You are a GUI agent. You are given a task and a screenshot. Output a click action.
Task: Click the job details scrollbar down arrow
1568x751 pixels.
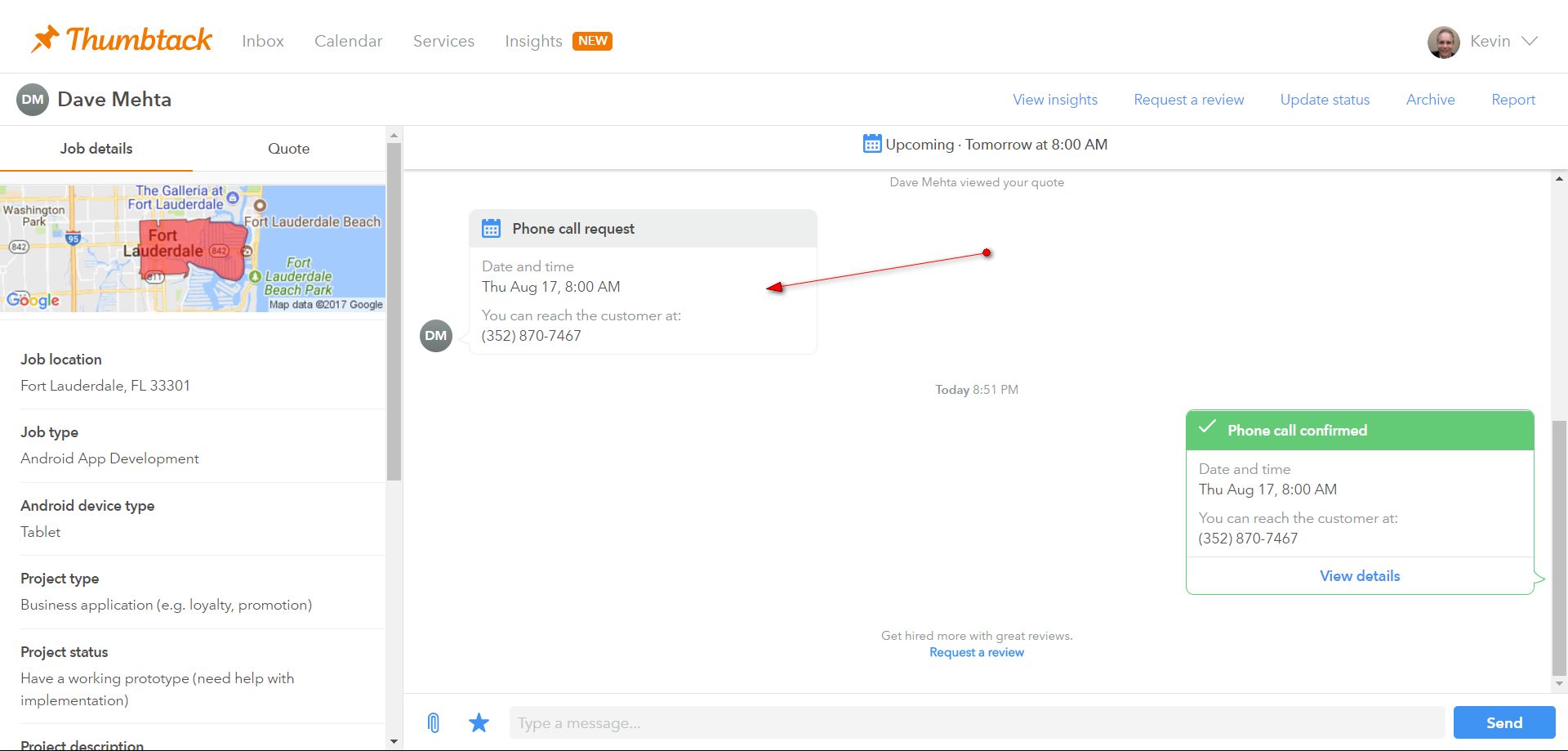[394, 742]
